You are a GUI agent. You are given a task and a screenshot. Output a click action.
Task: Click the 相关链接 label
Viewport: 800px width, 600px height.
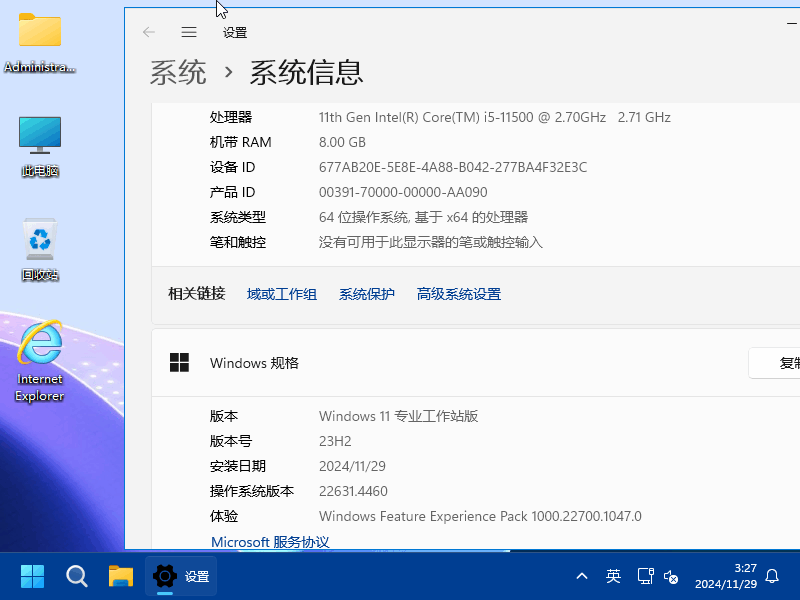tap(197, 294)
